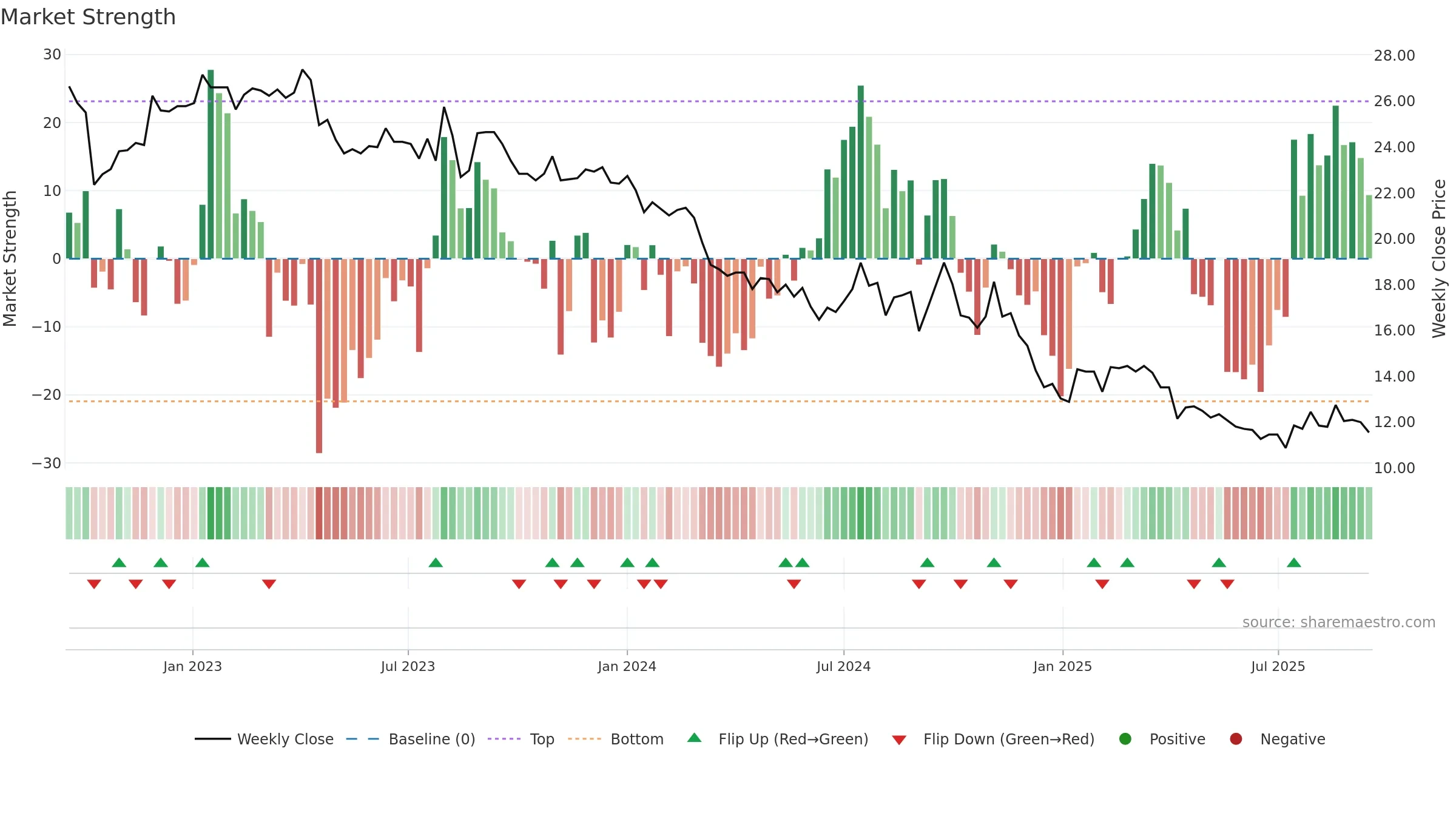Screen dimensions: 1456x819
Task: Click the '22.00' price axis tick
Action: click(x=1394, y=193)
